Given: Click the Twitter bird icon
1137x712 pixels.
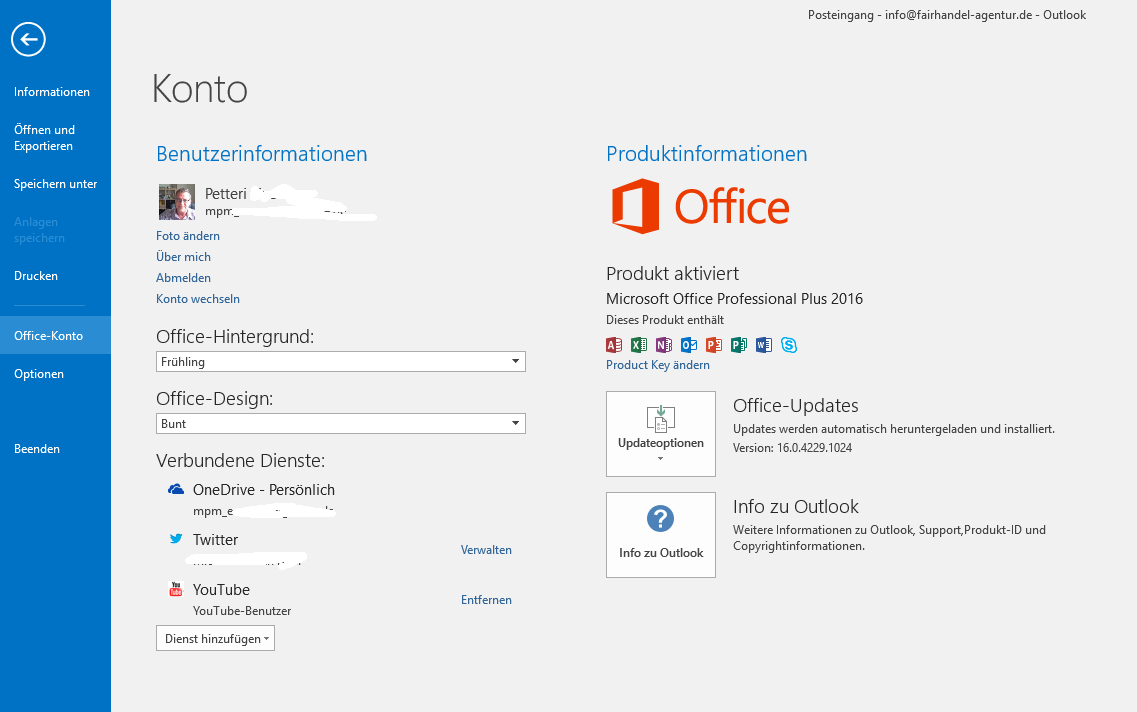Looking at the screenshot, I should point(175,539).
